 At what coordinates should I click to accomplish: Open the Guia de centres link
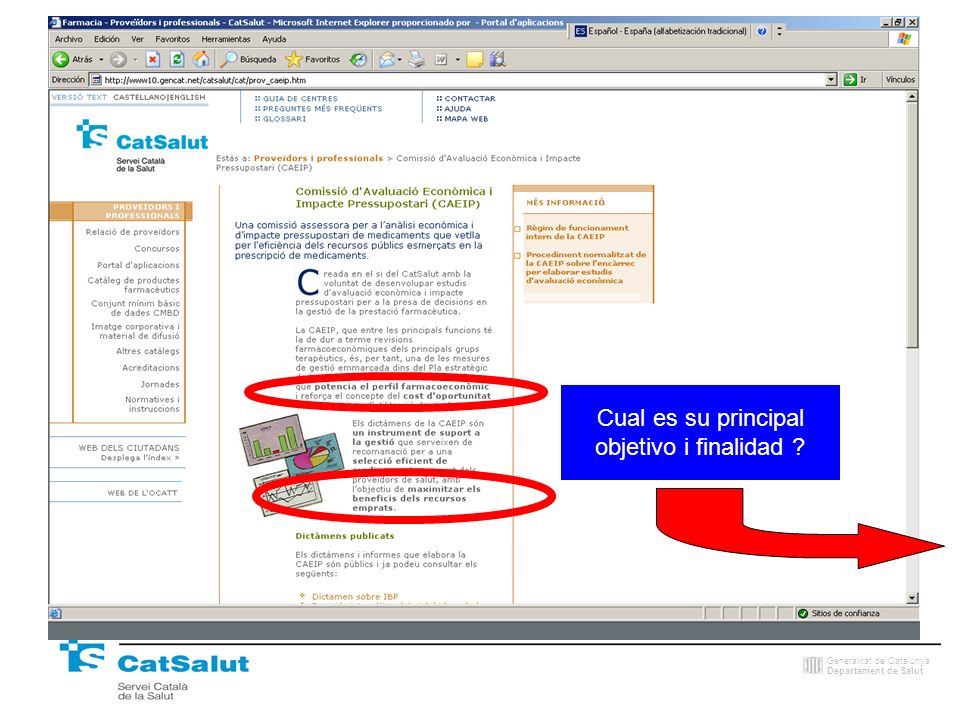coord(301,99)
